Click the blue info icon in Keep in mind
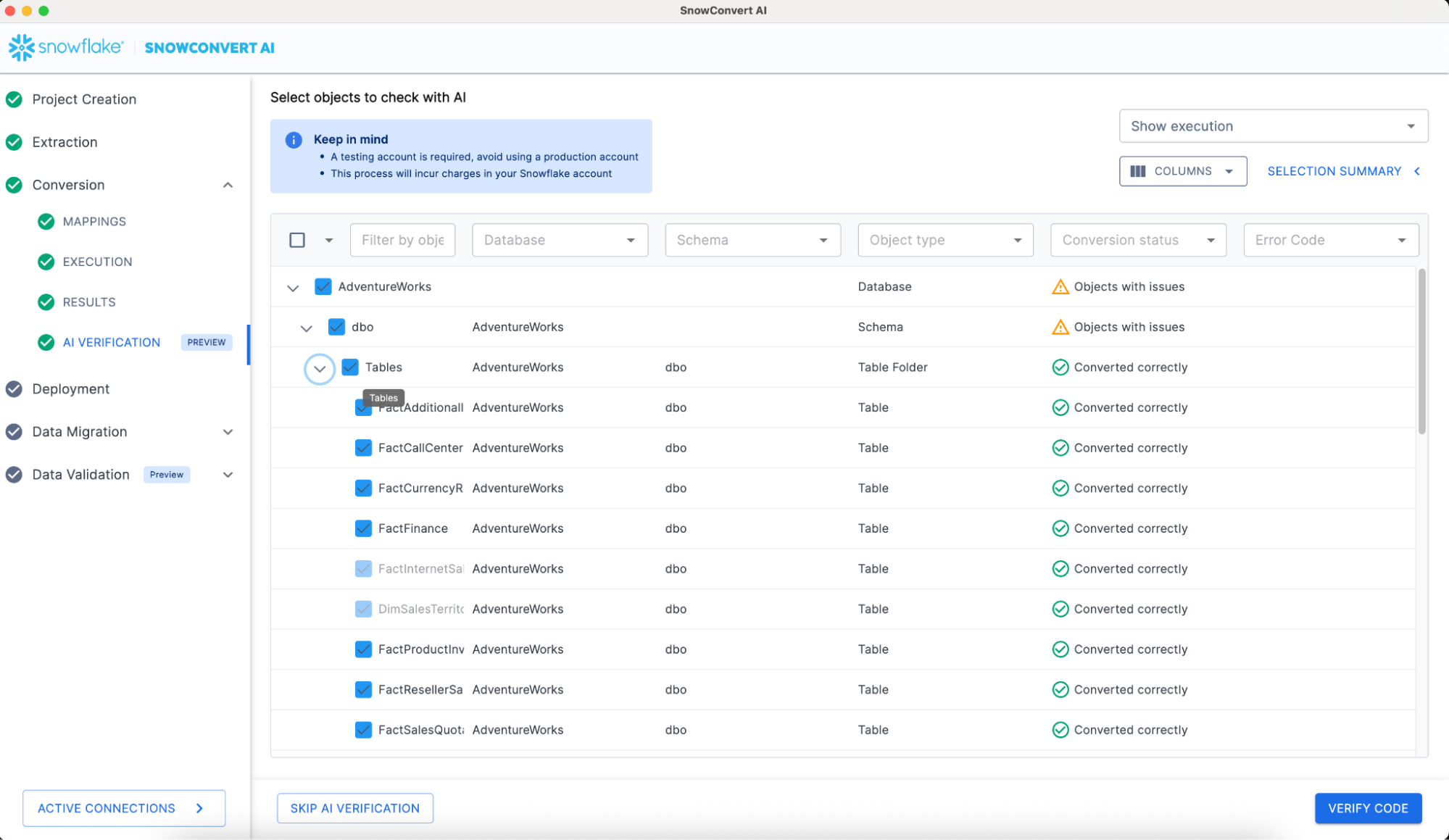Viewport: 1449px width, 840px height. [x=294, y=140]
